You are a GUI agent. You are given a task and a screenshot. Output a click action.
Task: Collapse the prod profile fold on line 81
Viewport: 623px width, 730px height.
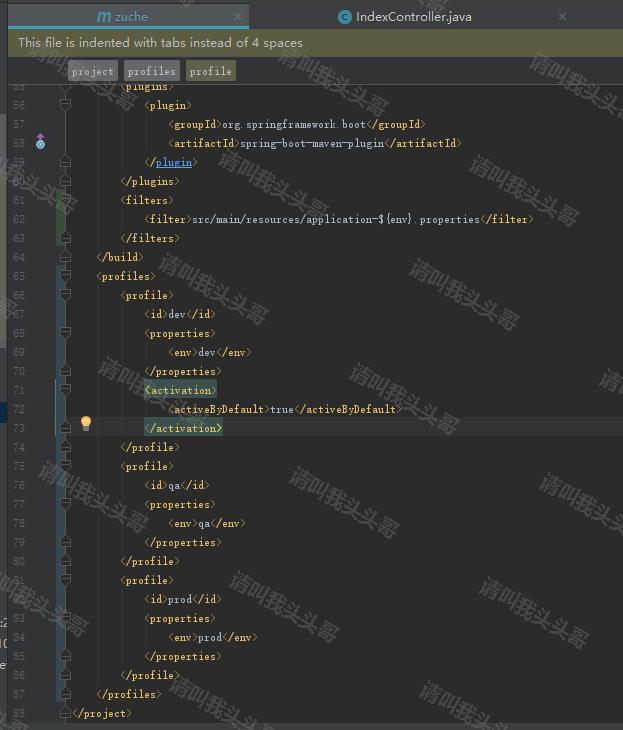pyautogui.click(x=65, y=579)
